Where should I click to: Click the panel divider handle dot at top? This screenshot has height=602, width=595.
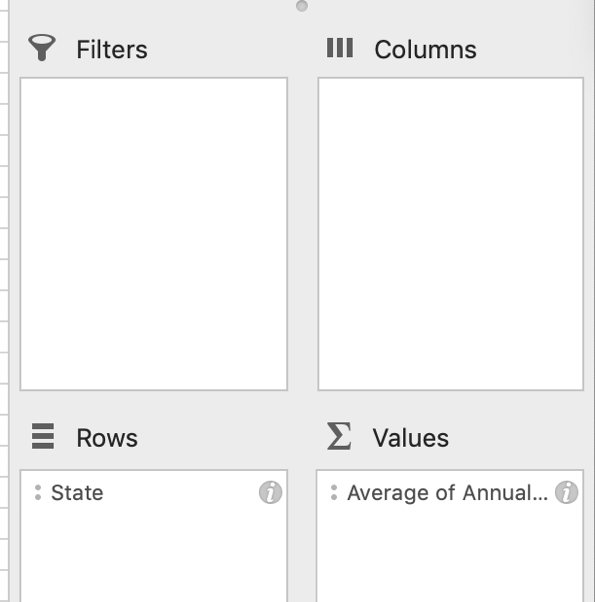[x=302, y=6]
